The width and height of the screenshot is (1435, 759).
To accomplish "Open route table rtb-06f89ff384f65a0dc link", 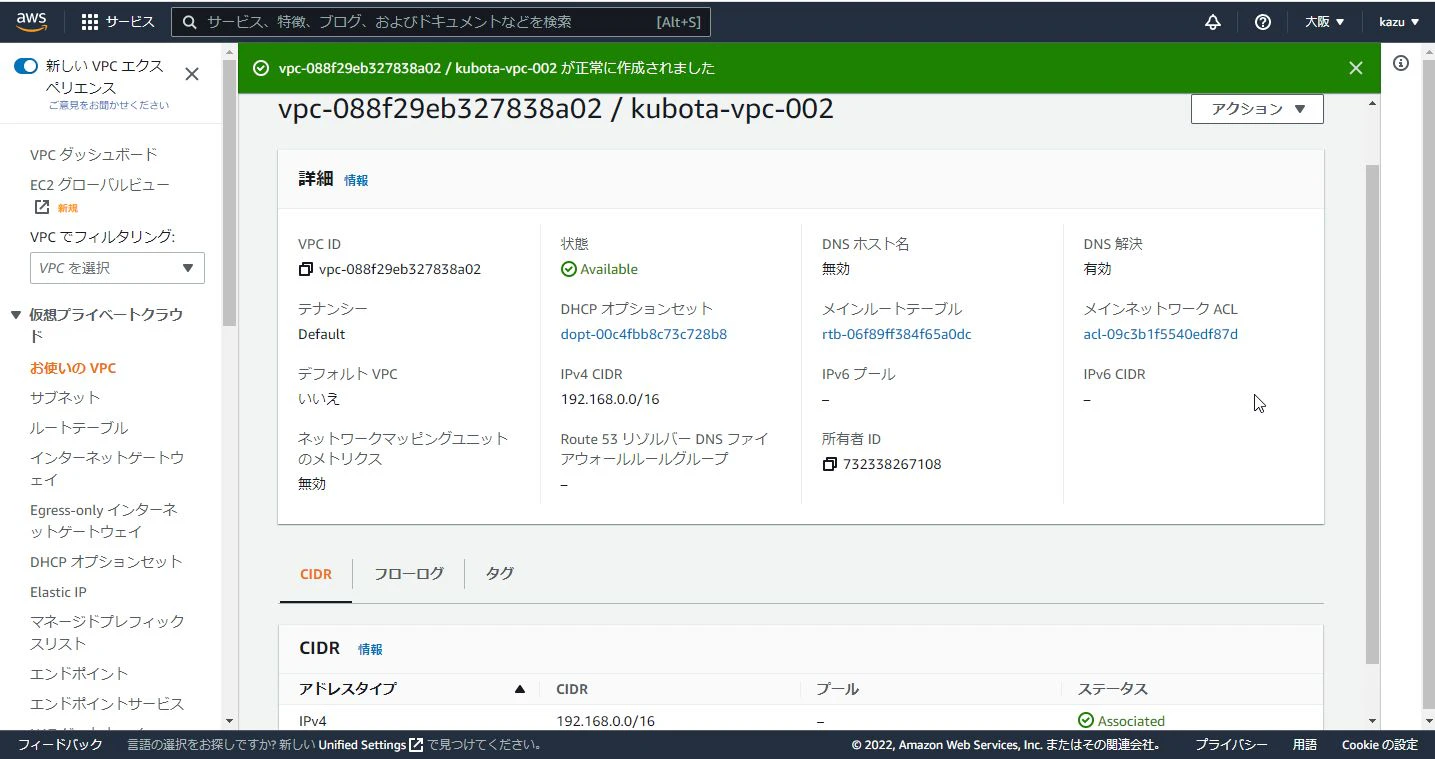I will coord(897,334).
